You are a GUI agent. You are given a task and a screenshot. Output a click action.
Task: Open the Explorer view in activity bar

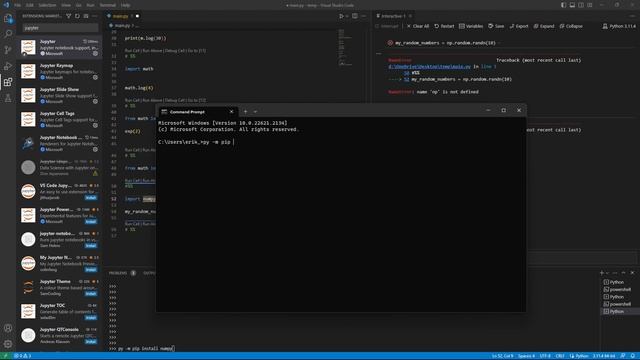coord(8,18)
